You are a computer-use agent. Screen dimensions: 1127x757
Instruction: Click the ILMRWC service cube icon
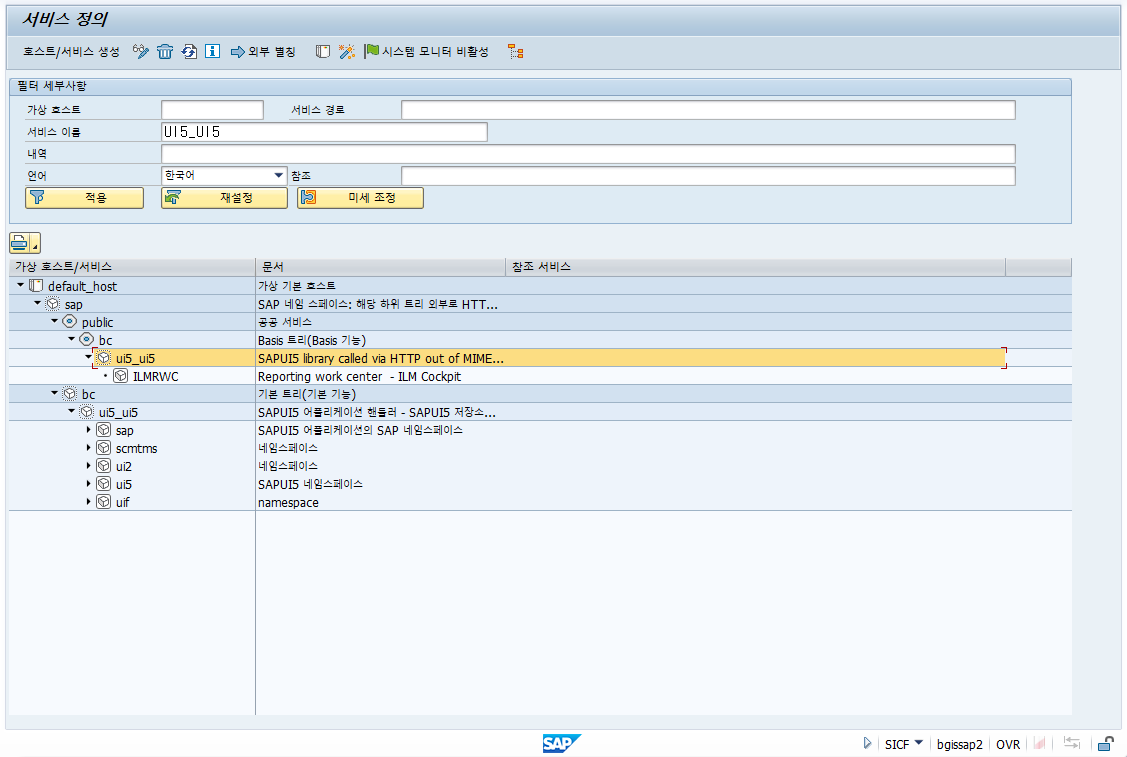point(121,376)
